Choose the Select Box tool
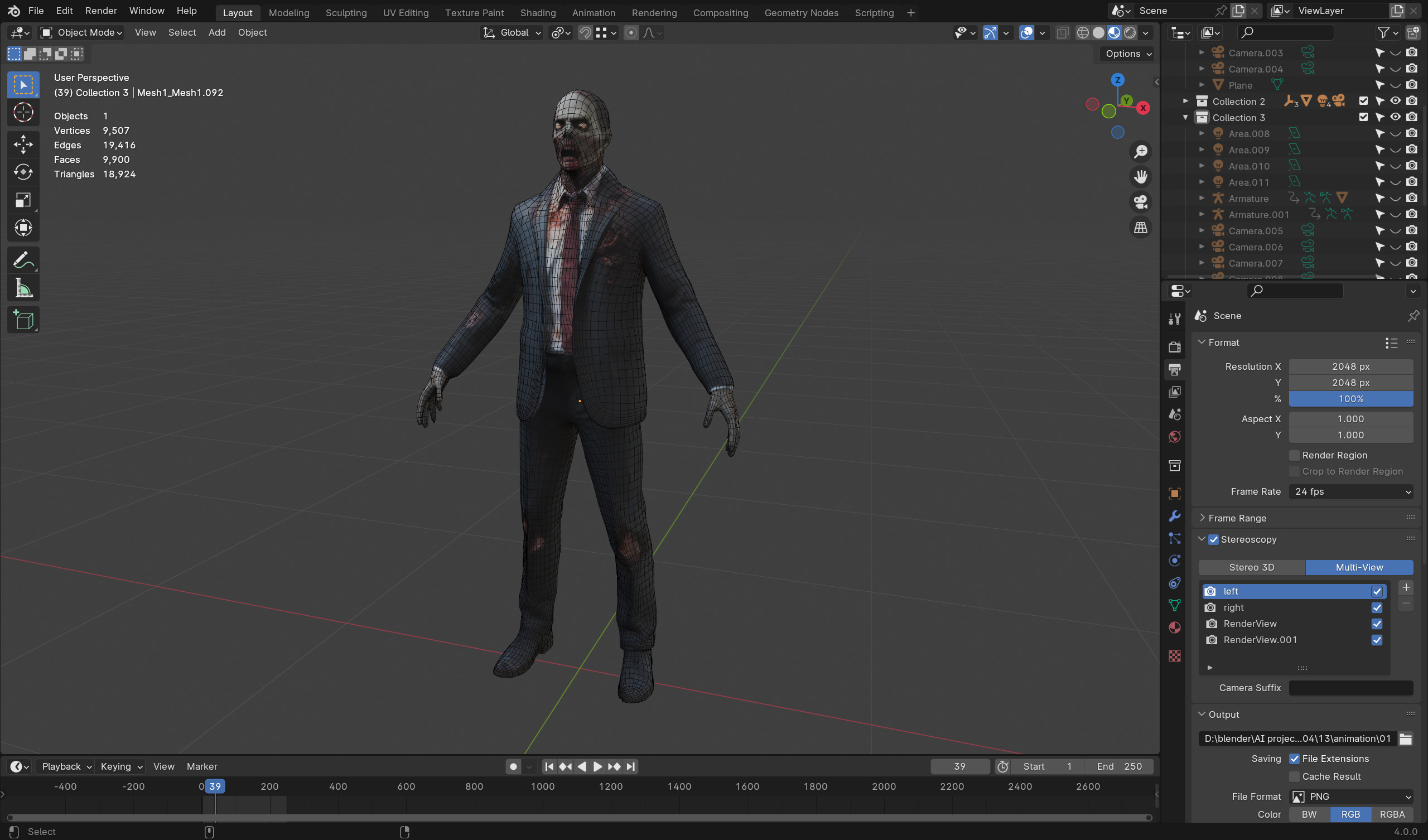Screen dimensions: 1428x840 23,85
